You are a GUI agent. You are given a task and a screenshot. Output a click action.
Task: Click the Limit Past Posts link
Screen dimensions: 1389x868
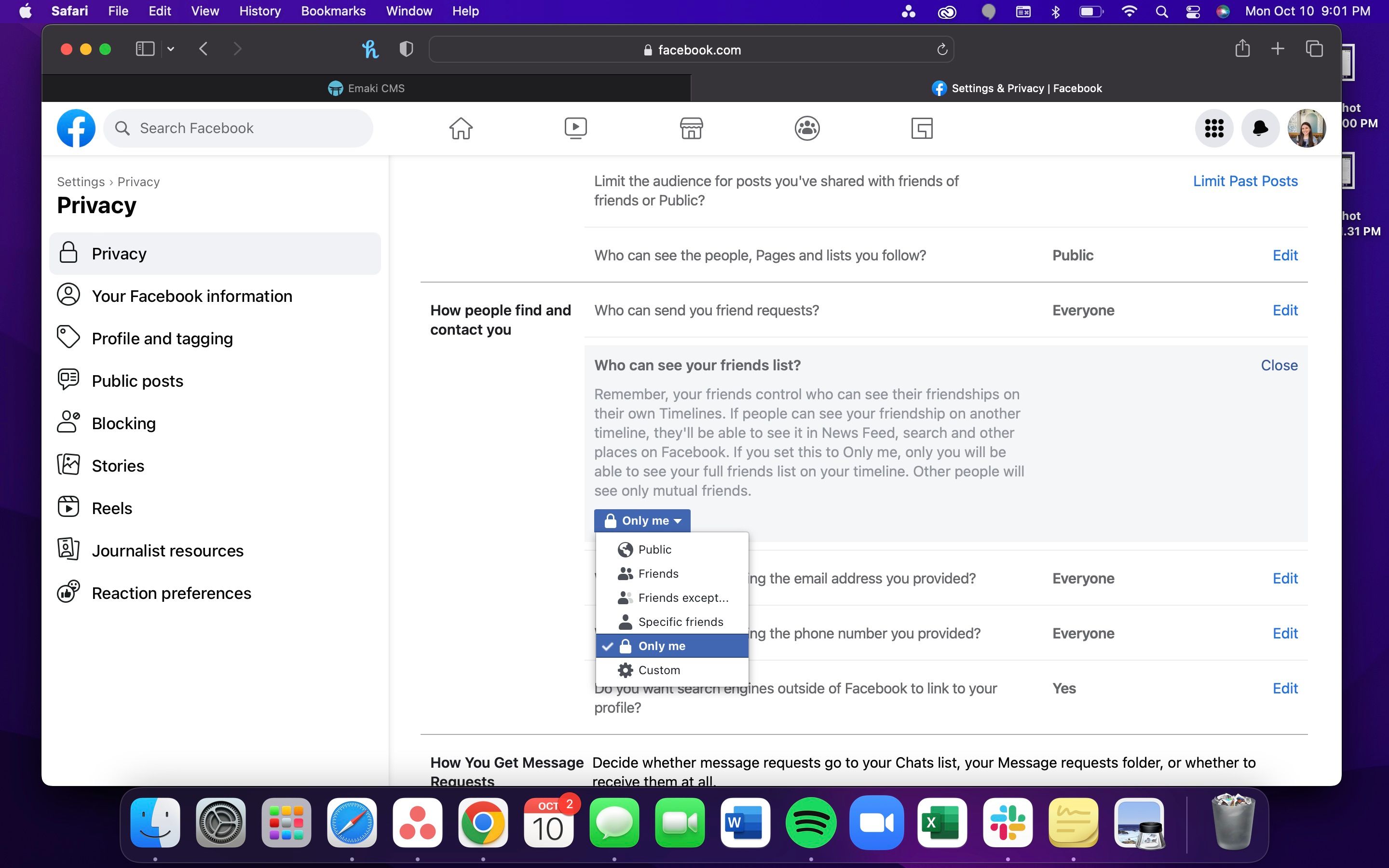coord(1245,181)
